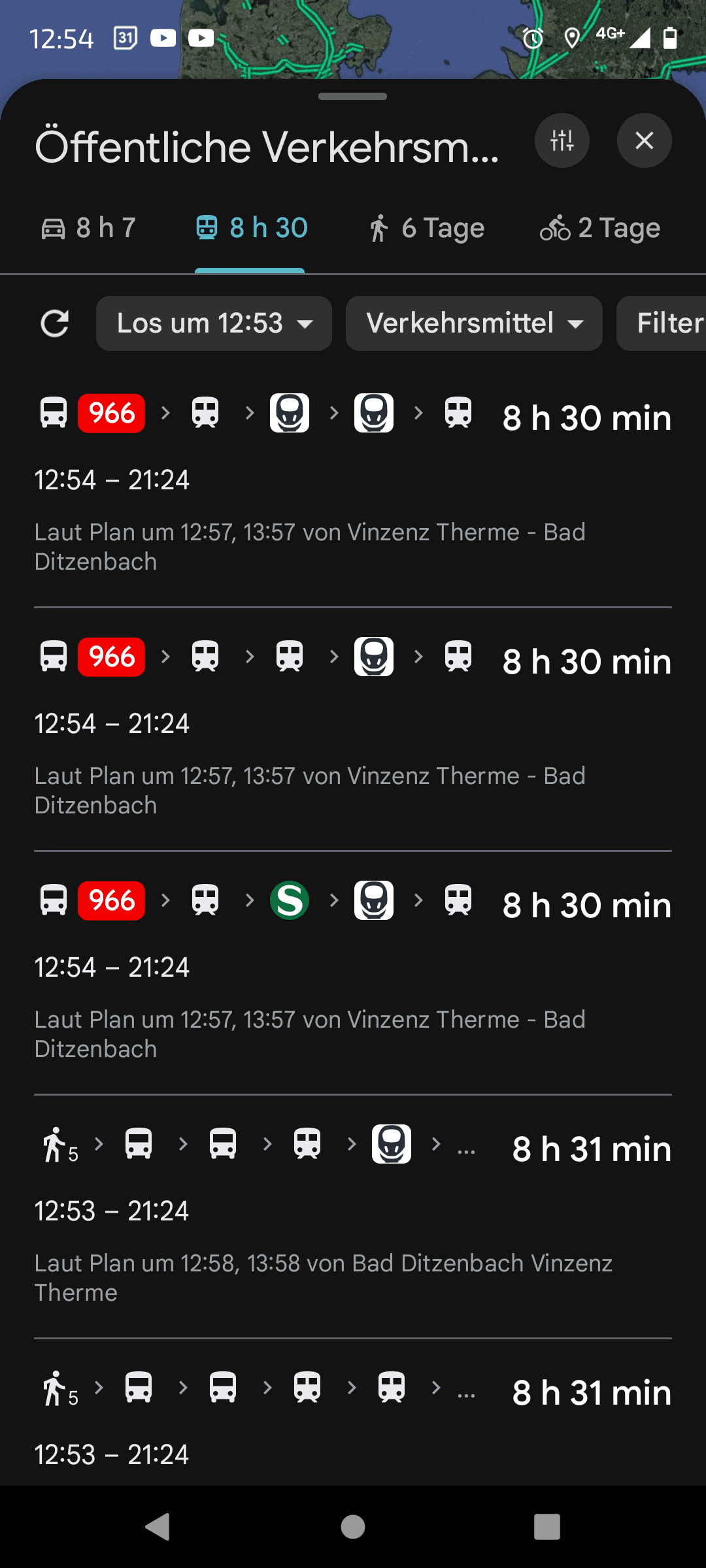Pull the sheet drag handle at top

coord(353,97)
